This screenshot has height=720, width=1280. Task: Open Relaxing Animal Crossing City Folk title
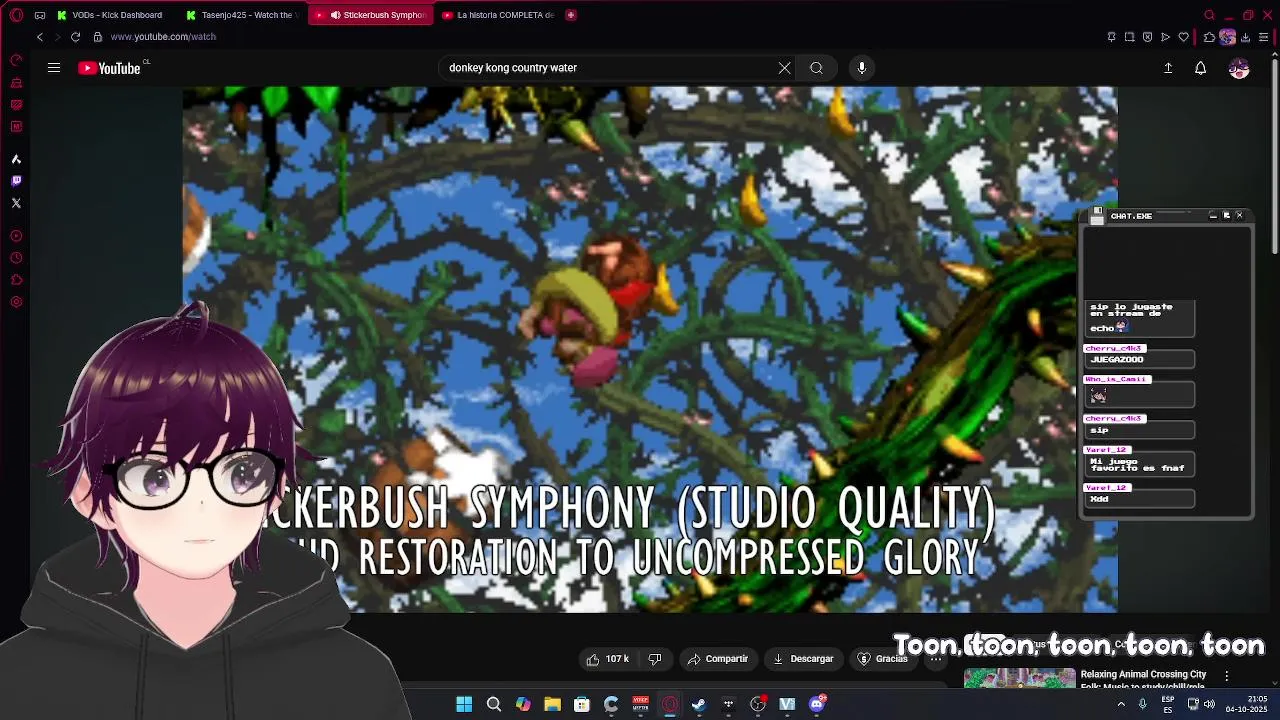coord(1143,680)
